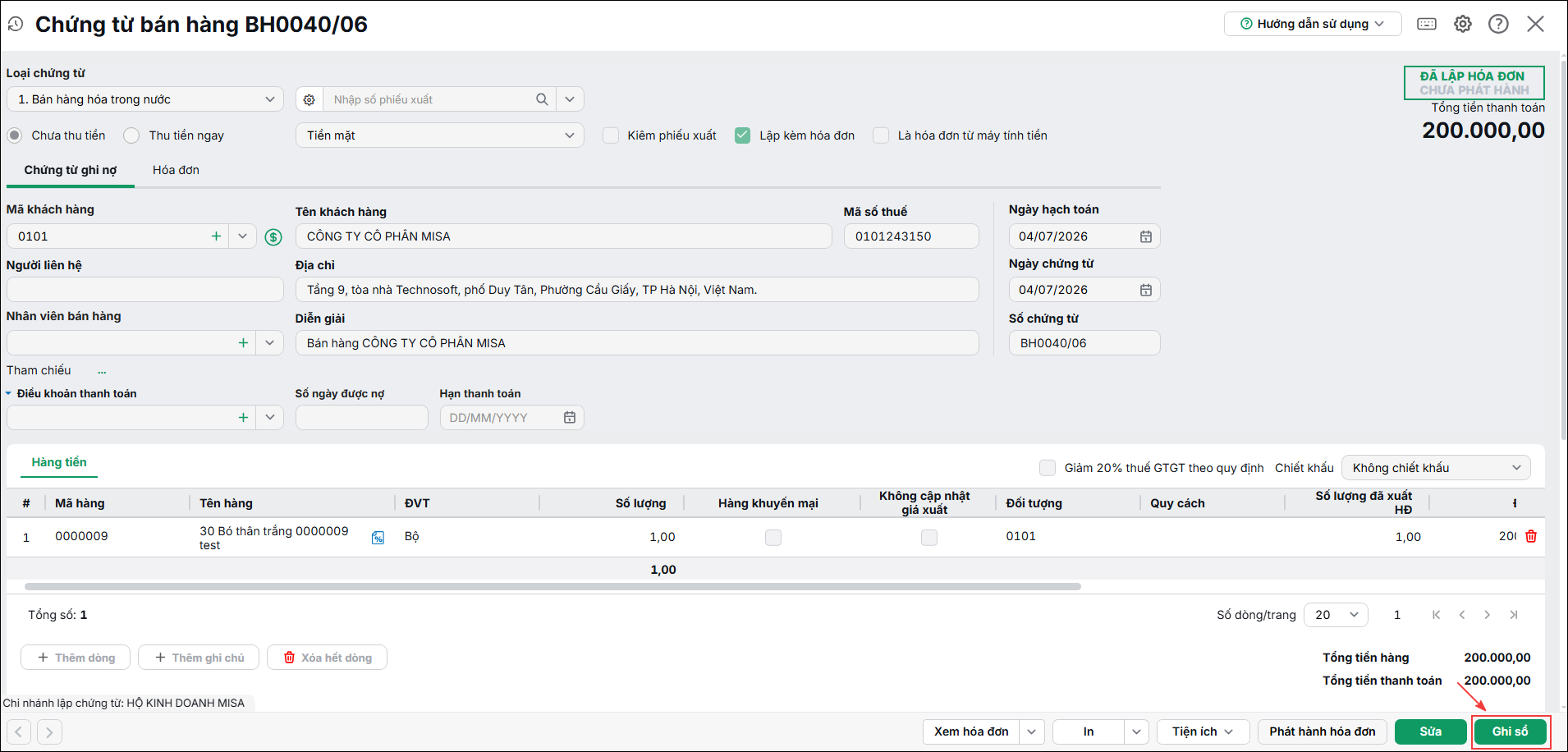Enable the Kiêm phiếu xuất checkbox

coord(611,135)
